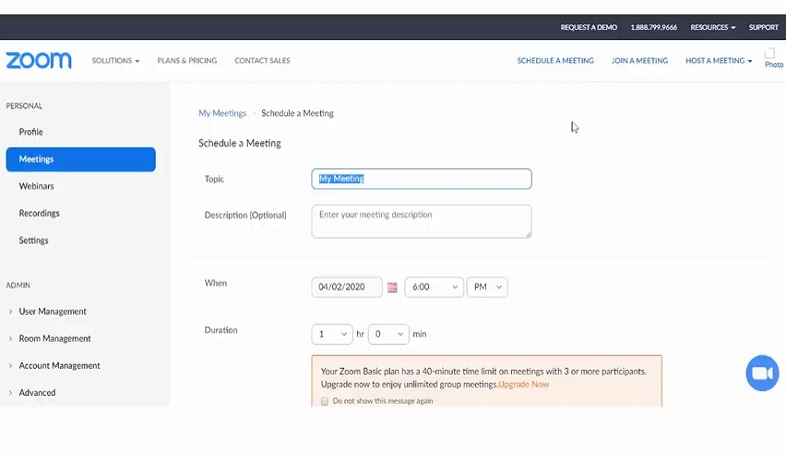Expand Account Management in sidebar
The width and height of the screenshot is (786, 458).
point(59,366)
